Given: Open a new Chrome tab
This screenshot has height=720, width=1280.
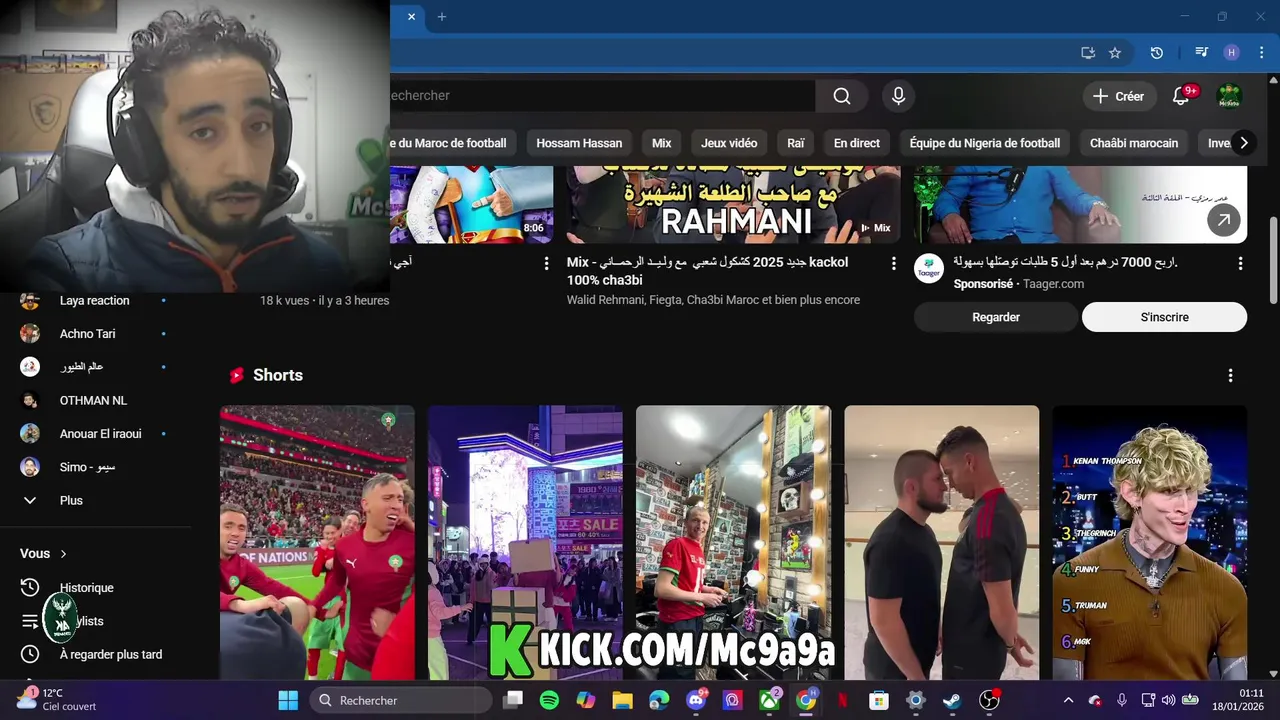Looking at the screenshot, I should 441,16.
